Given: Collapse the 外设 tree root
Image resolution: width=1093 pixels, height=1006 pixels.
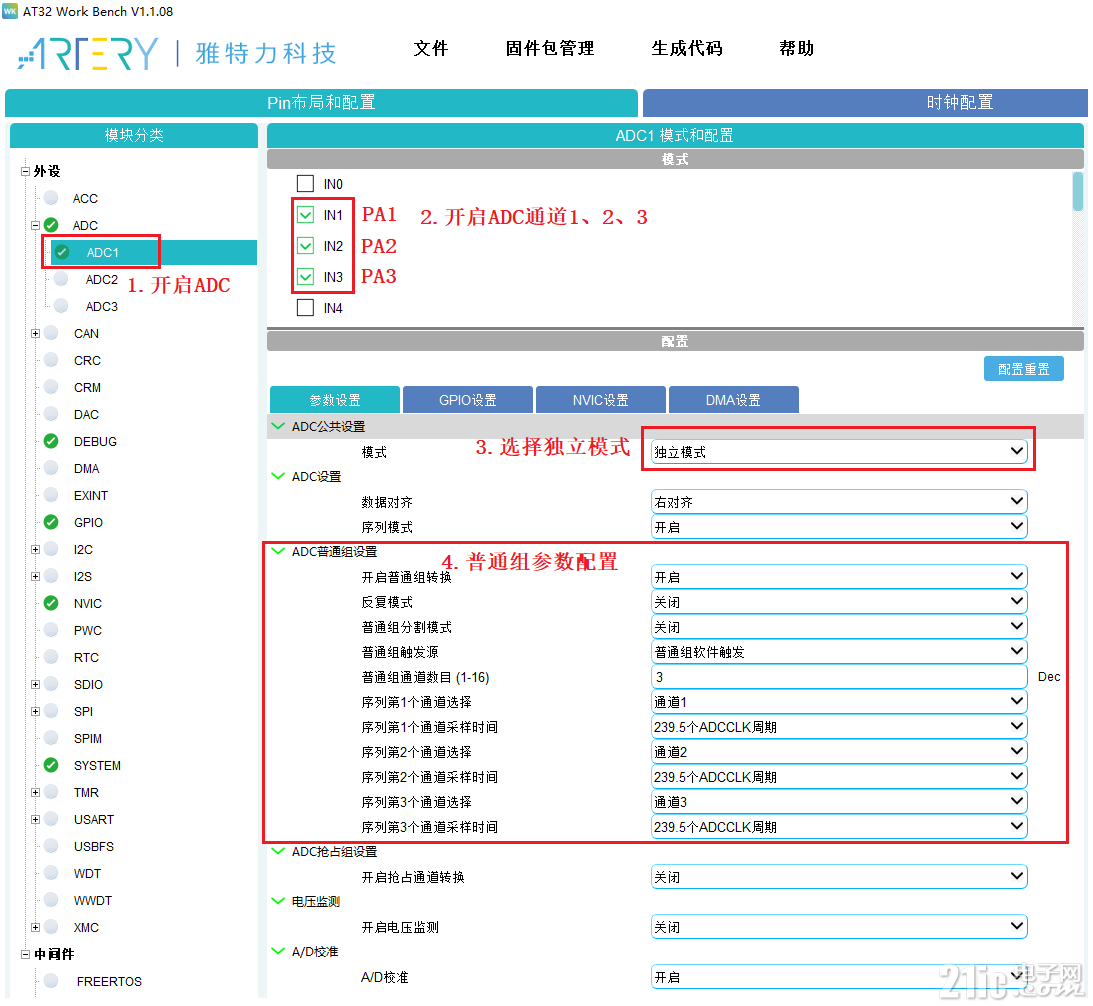Looking at the screenshot, I should point(25,172).
